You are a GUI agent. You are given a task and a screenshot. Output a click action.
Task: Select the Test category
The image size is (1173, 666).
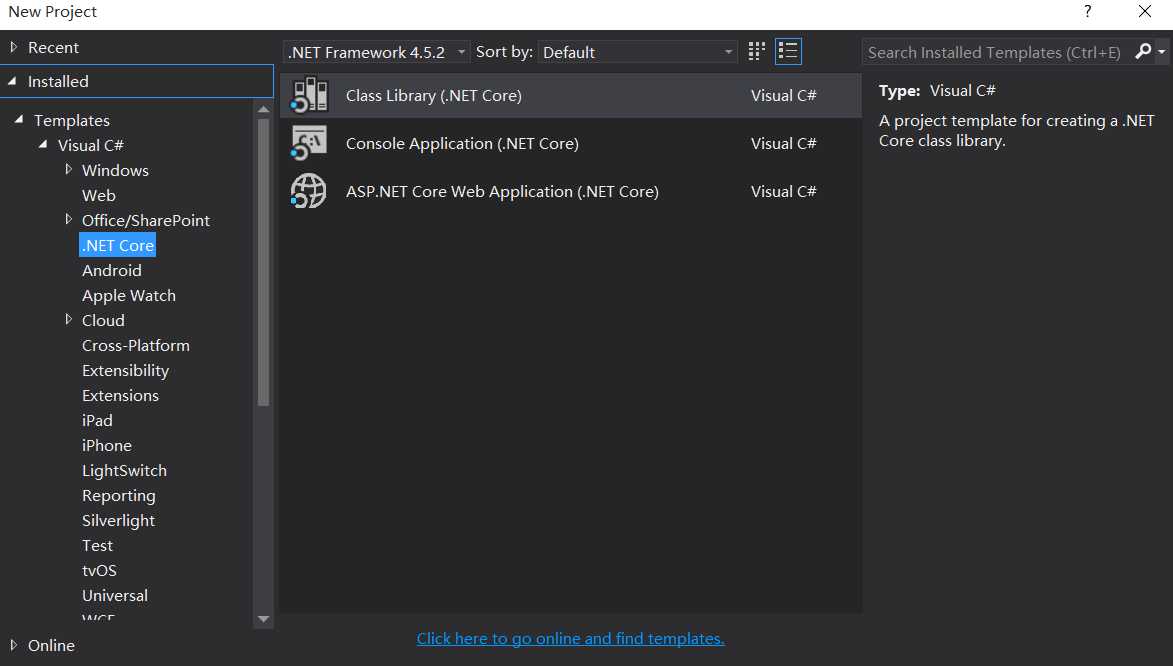tap(97, 546)
